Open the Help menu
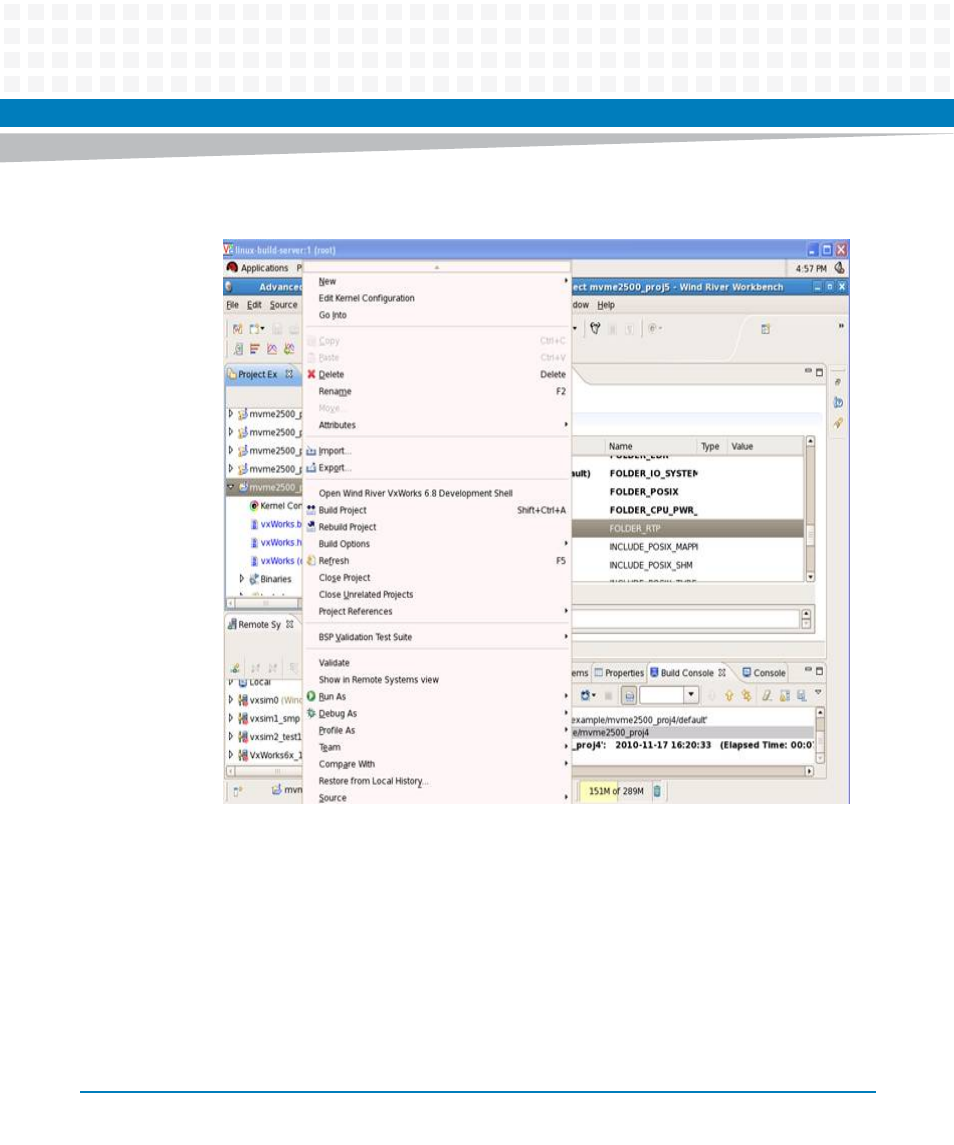This screenshot has width=954, height=1145. 606,305
